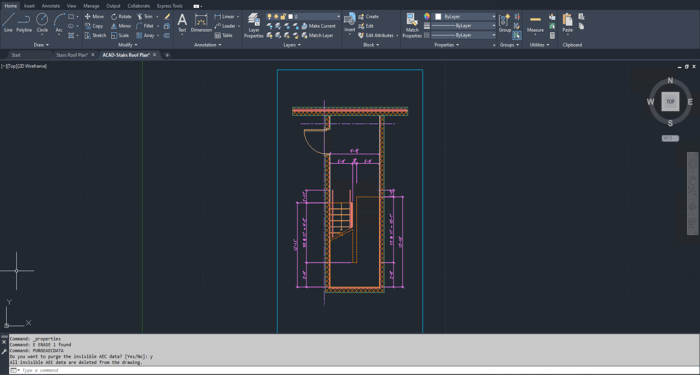700x375 pixels.
Task: Open linetype ByLayer dropdown
Action: click(x=463, y=35)
